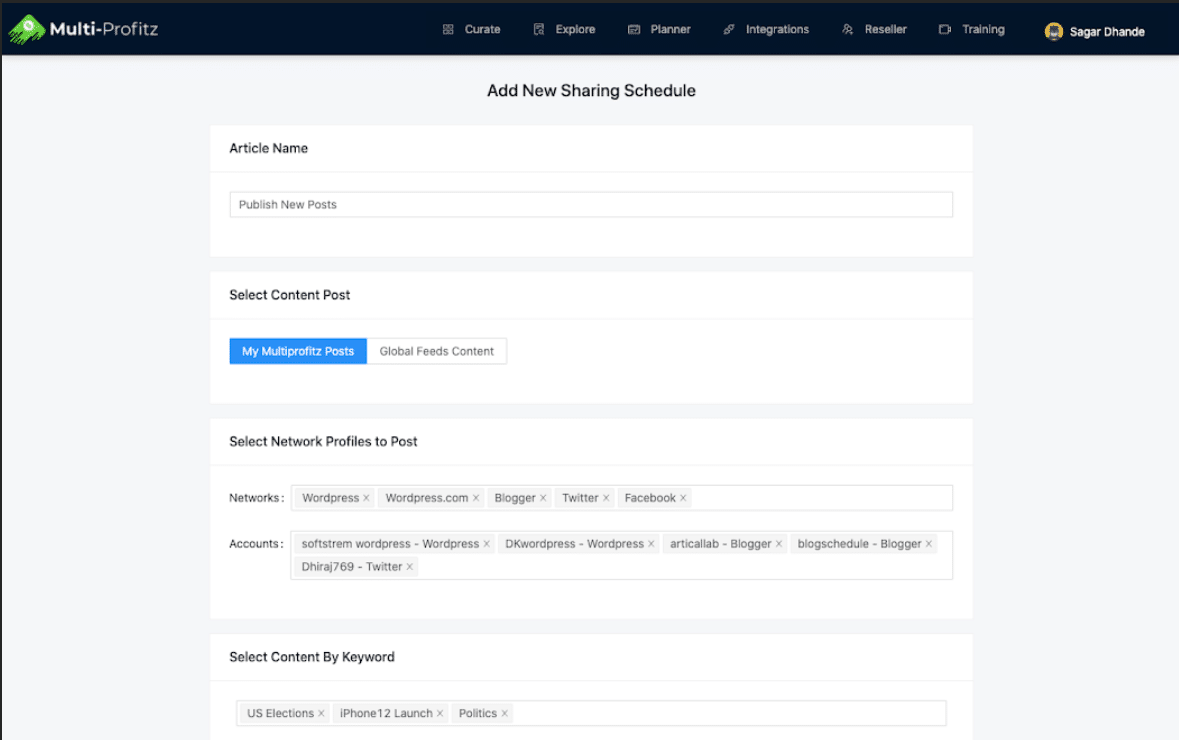Screen dimensions: 1179x740
Task: Remove the Twitter network tag
Action: click(606, 498)
